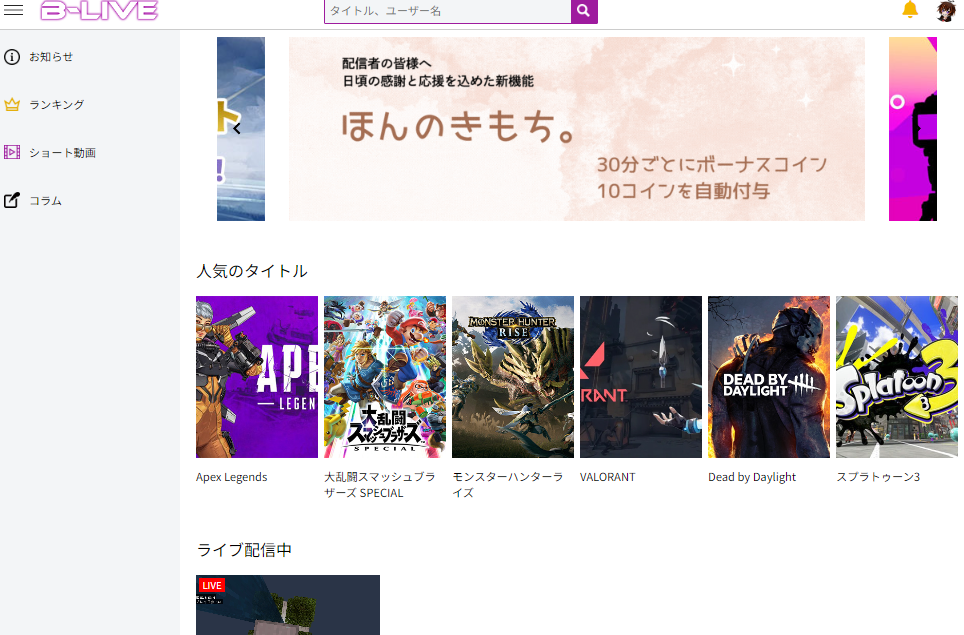Open the Splatoon 3 cover art
Image resolution: width=964 pixels, height=635 pixels.
[897, 377]
